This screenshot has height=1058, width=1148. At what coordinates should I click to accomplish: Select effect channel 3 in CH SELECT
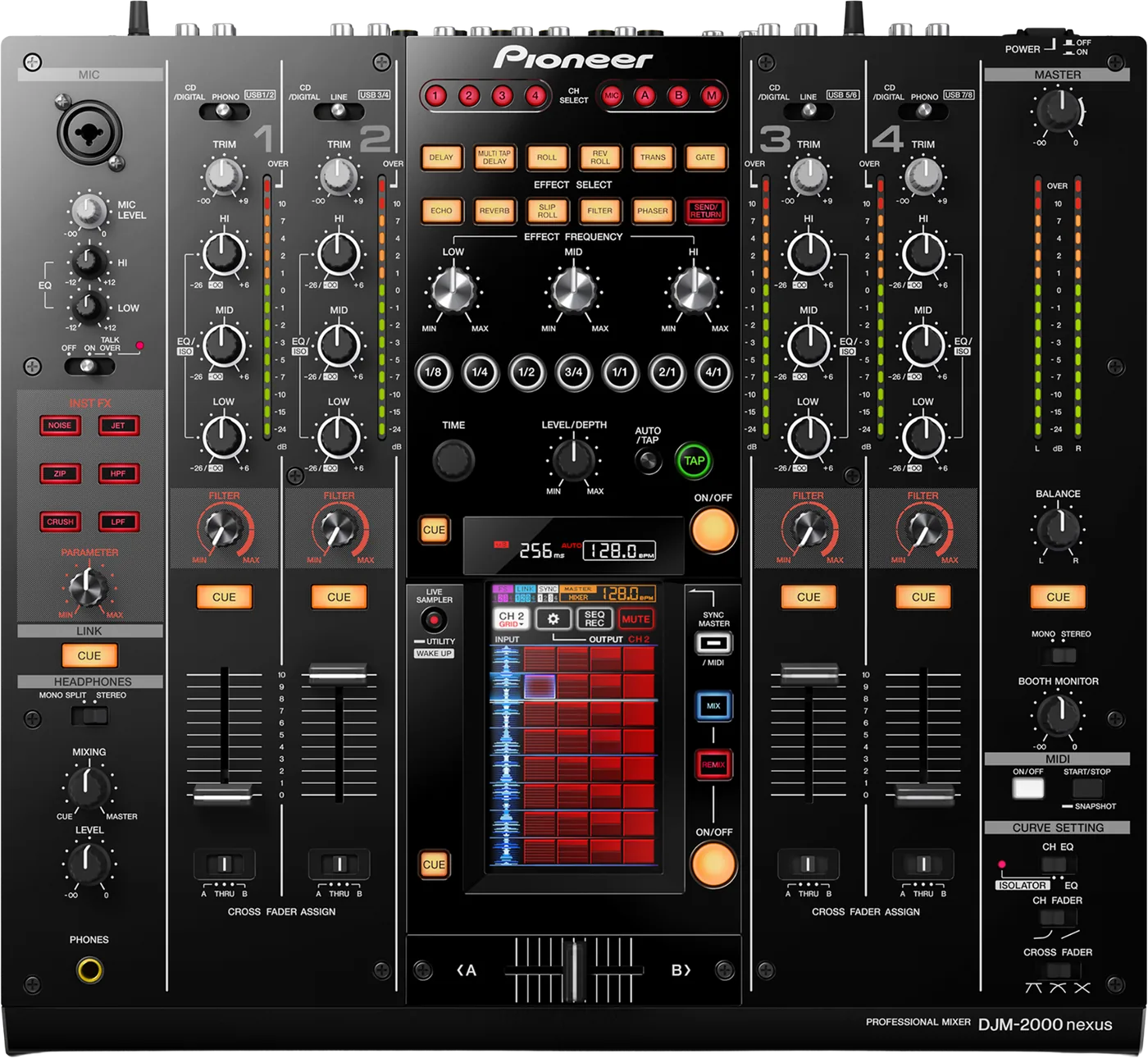pos(502,96)
